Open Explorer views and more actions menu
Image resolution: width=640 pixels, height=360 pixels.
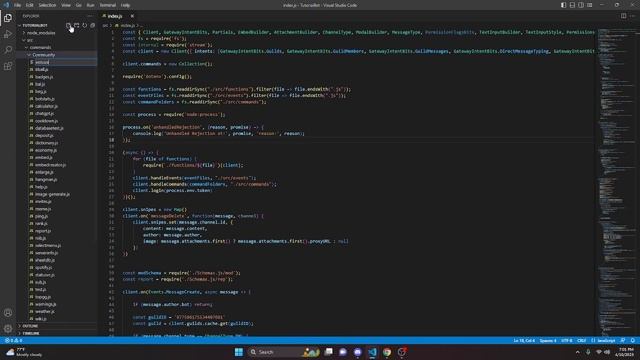click(90, 16)
